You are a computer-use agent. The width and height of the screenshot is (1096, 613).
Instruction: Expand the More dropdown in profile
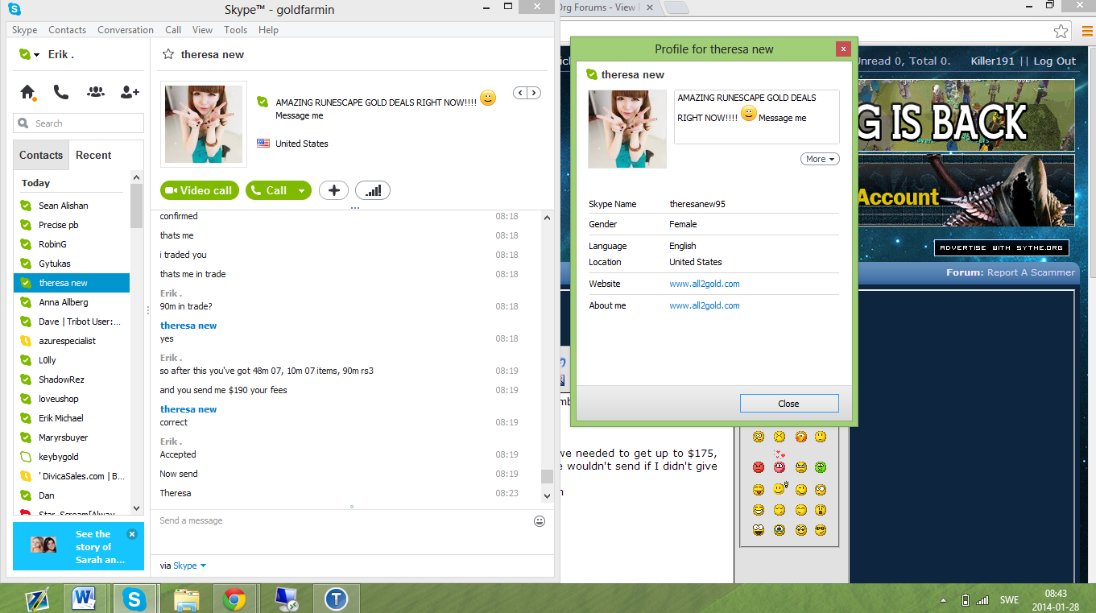tap(820, 159)
